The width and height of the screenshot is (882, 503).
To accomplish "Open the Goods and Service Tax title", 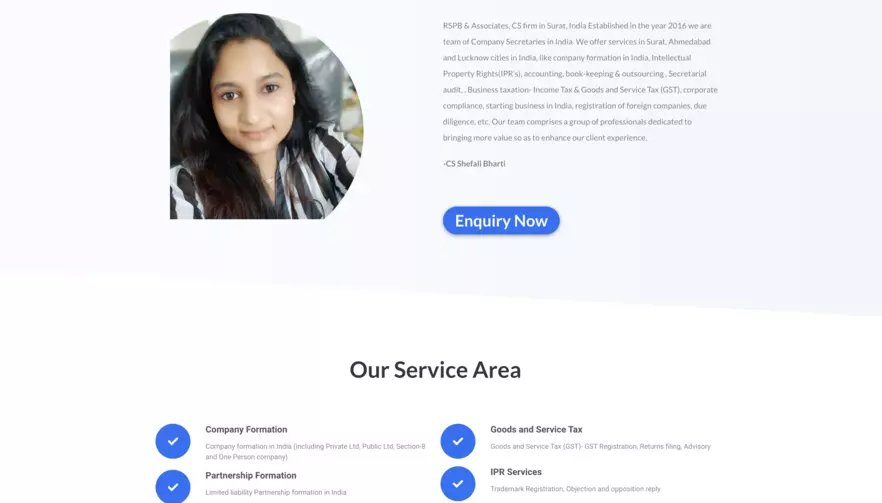I will pyautogui.click(x=536, y=429).
